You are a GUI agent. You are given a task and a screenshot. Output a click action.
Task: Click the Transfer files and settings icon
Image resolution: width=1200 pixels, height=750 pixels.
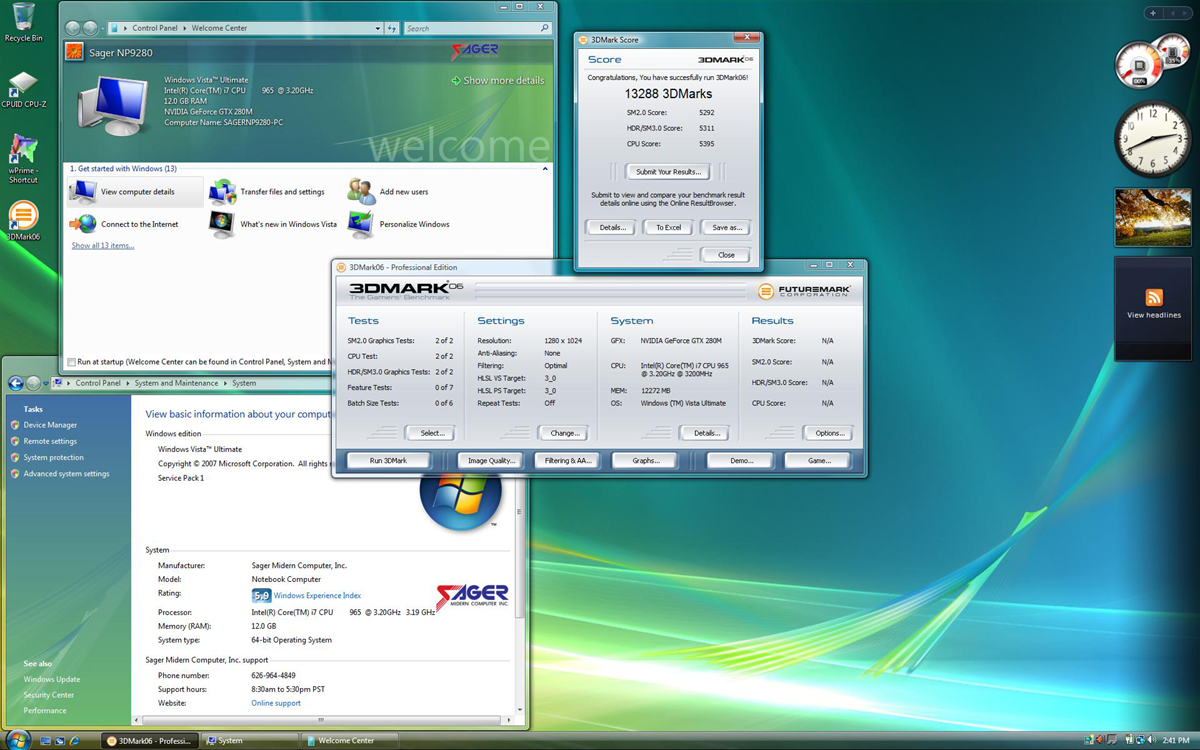(x=222, y=192)
